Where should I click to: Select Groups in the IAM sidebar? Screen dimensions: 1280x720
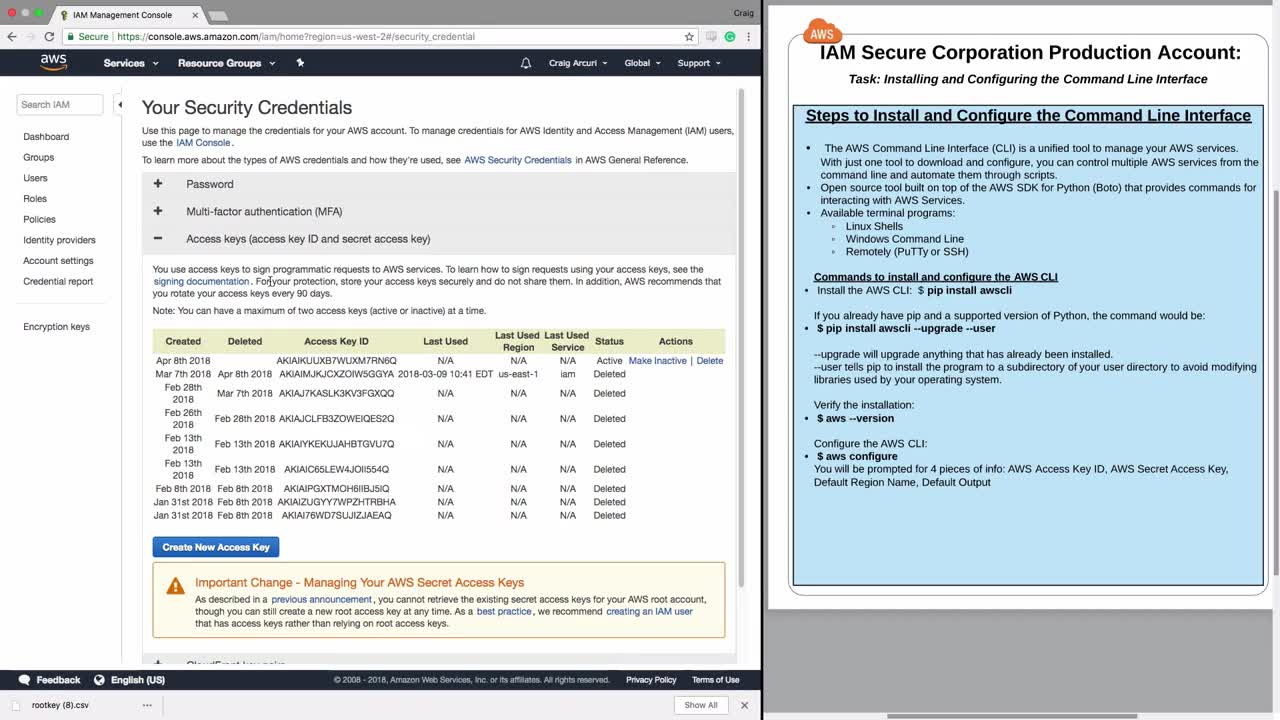click(x=39, y=157)
